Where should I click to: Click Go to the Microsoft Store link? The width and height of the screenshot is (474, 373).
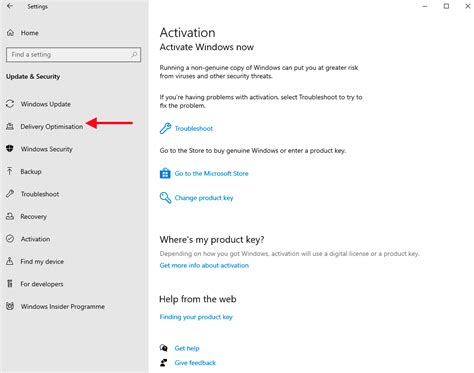pyautogui.click(x=211, y=173)
